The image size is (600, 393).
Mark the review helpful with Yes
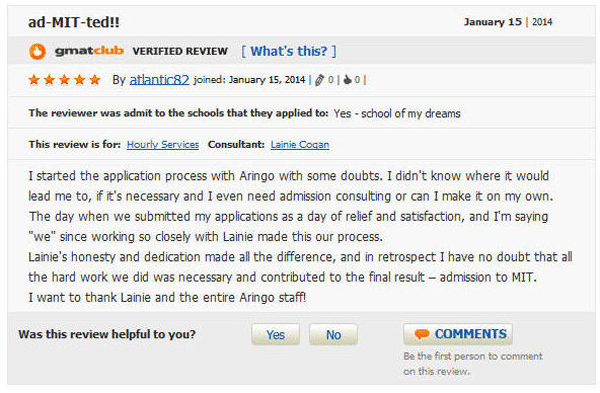tap(276, 334)
